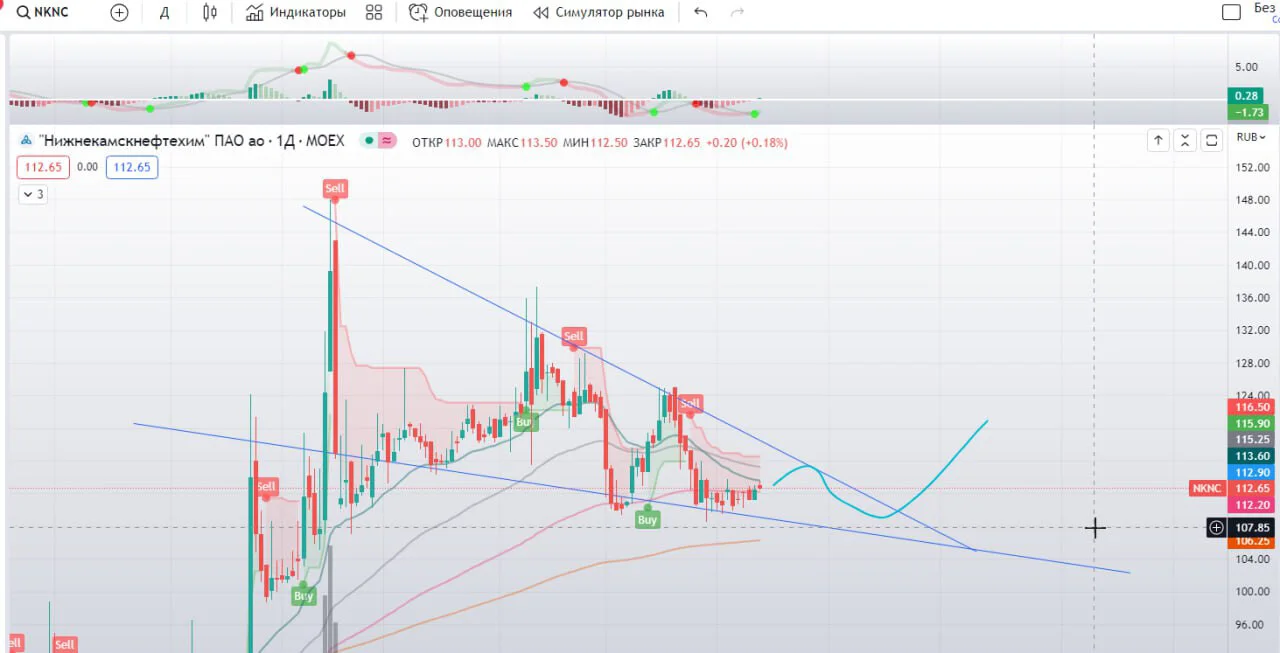The width and height of the screenshot is (1280, 653).
Task: Click dark green 113.60 axis label
Action: pyautogui.click(x=1252, y=456)
